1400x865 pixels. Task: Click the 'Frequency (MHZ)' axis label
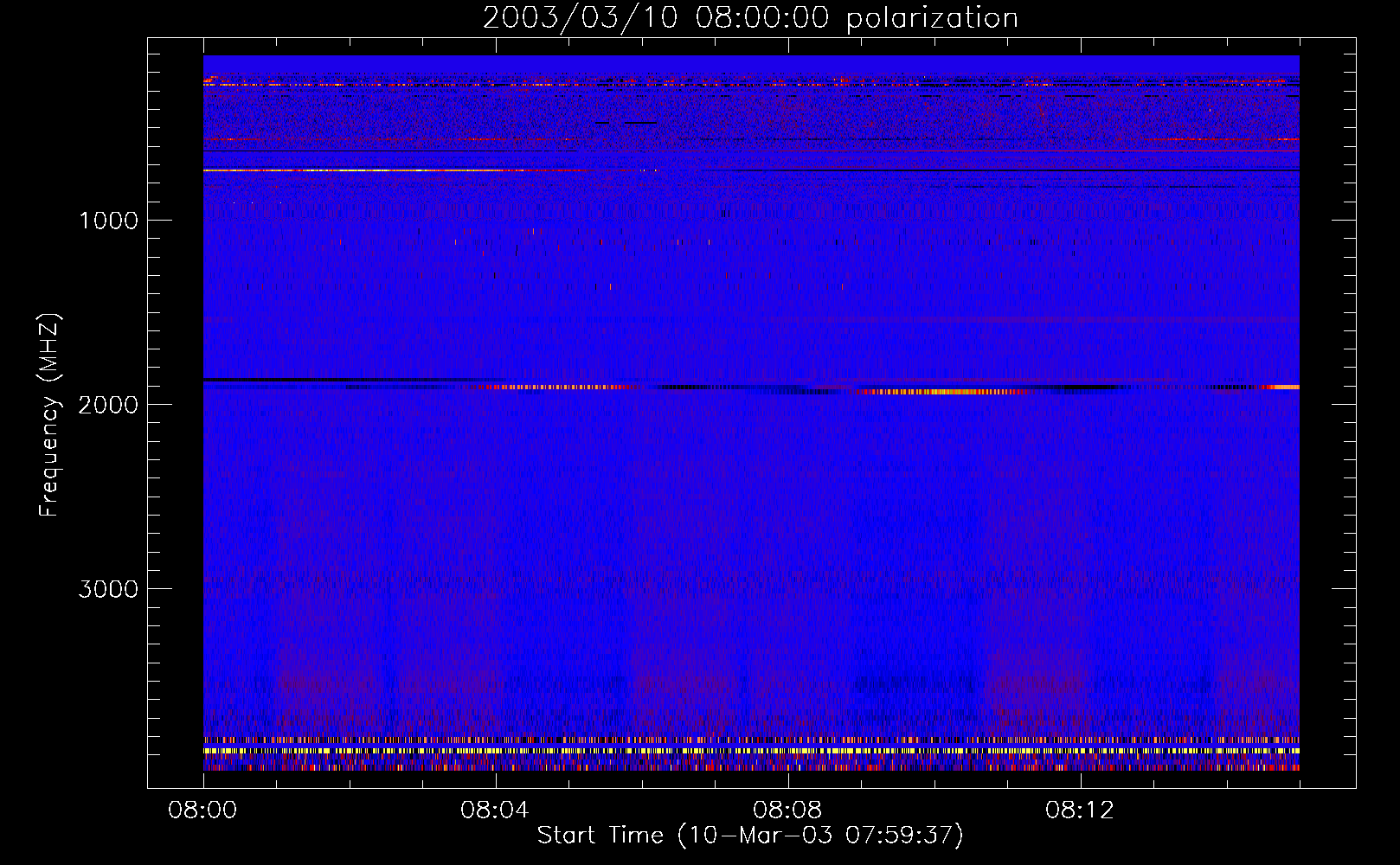(x=50, y=415)
